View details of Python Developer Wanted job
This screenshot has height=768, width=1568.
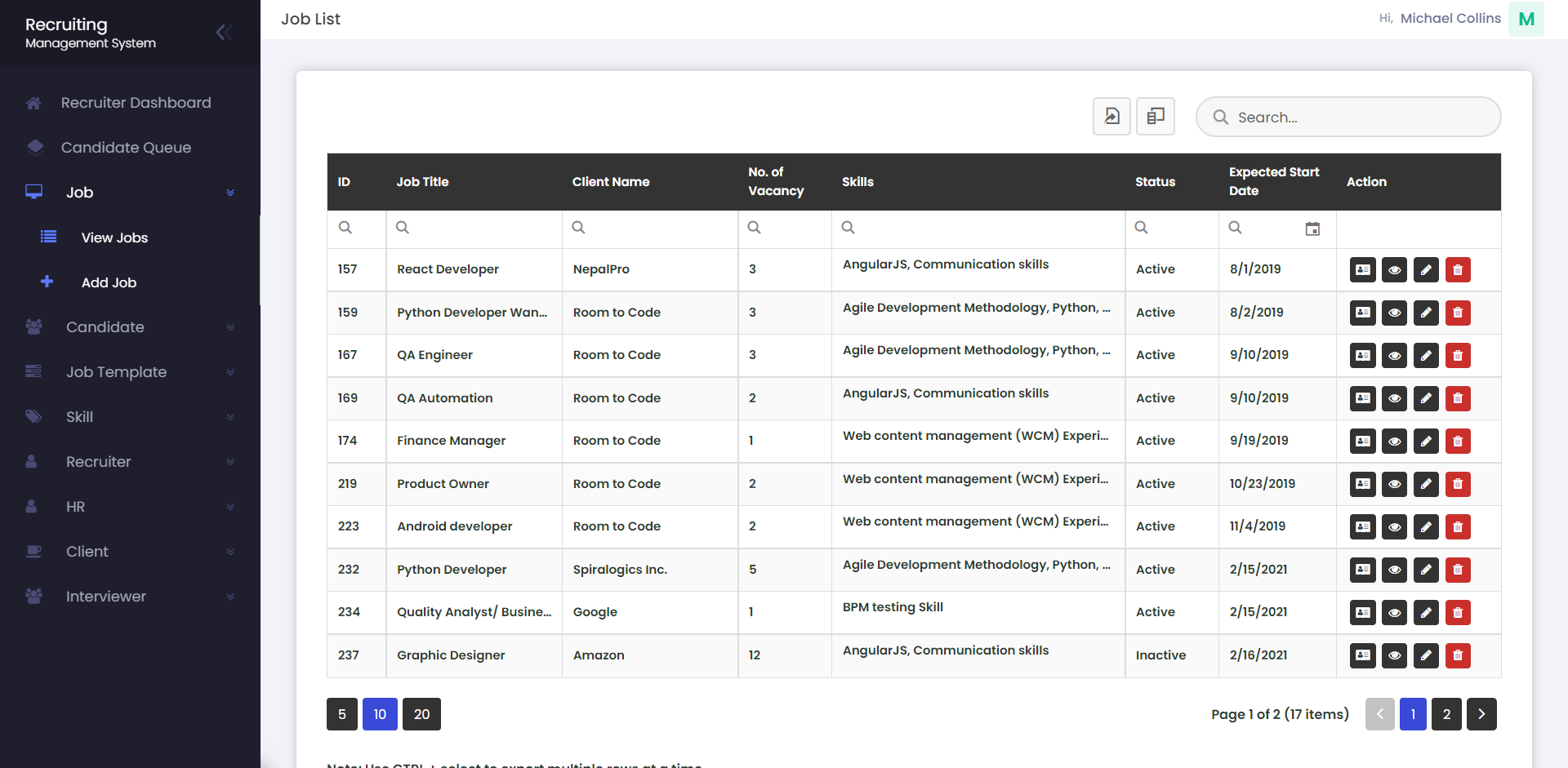coord(1394,313)
